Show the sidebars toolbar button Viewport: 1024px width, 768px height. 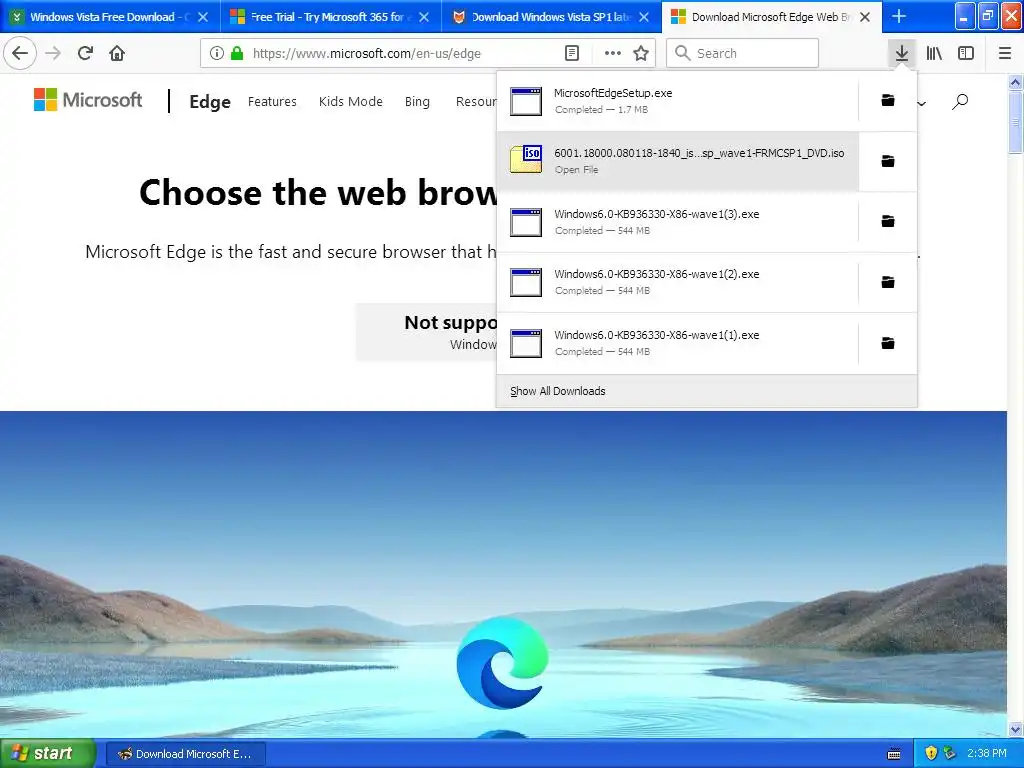click(x=966, y=53)
